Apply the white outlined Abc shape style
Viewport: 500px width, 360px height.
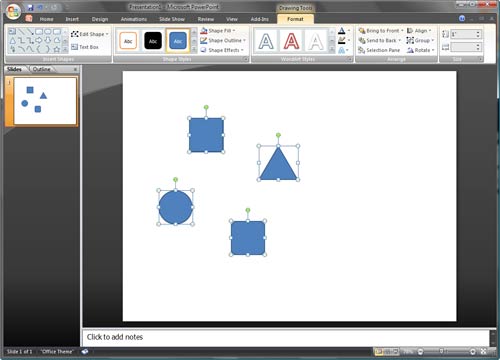[x=128, y=41]
